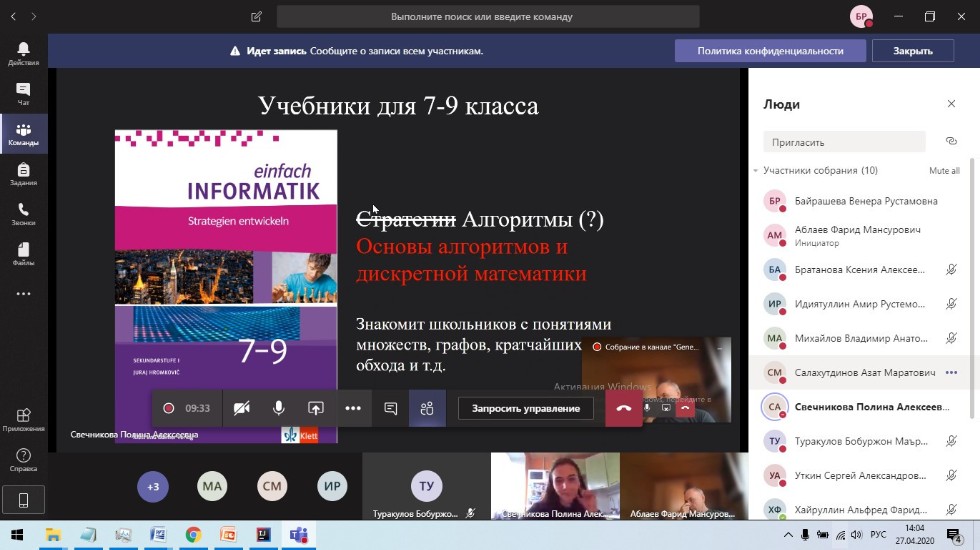Open the Assignments section in sidebar
Viewport: 980px width, 550px height.
(23, 174)
